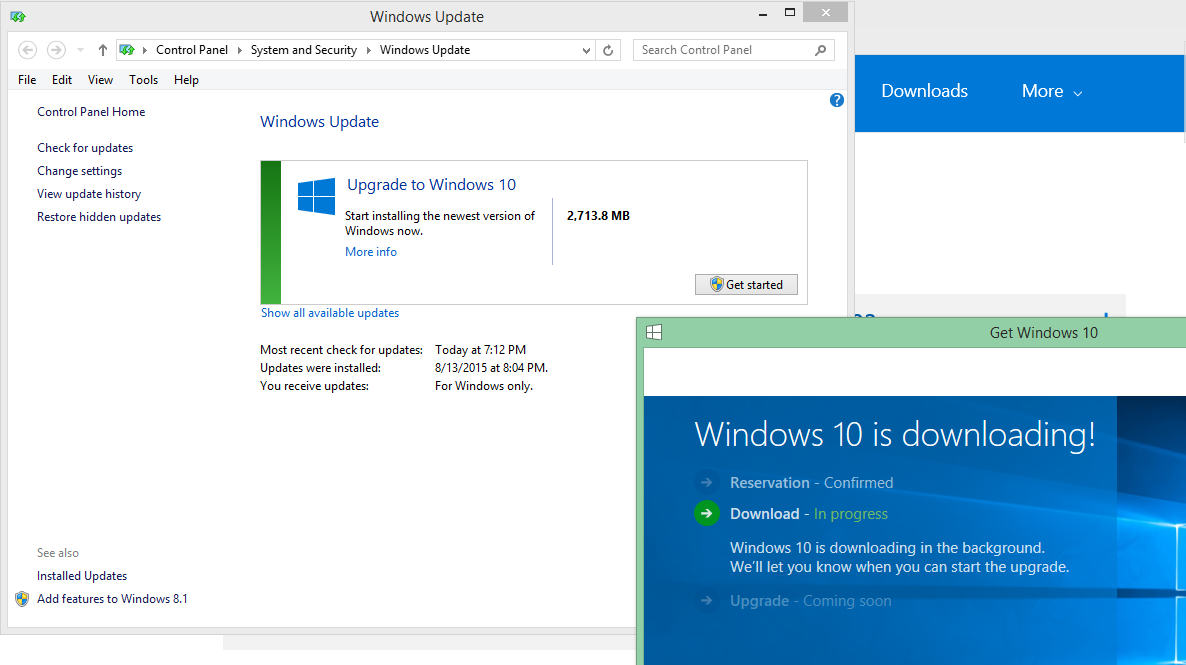Refresh the Windows Update page
This screenshot has width=1186, height=665.
tap(609, 50)
